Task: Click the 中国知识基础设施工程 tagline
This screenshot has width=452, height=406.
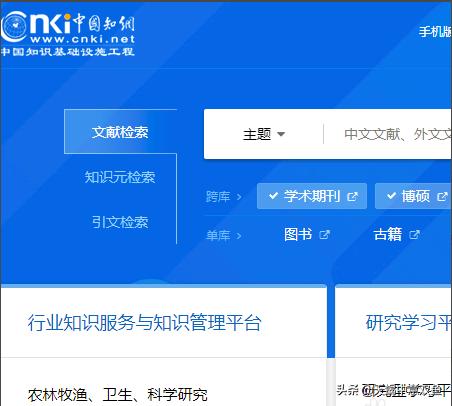Action: coord(68,51)
